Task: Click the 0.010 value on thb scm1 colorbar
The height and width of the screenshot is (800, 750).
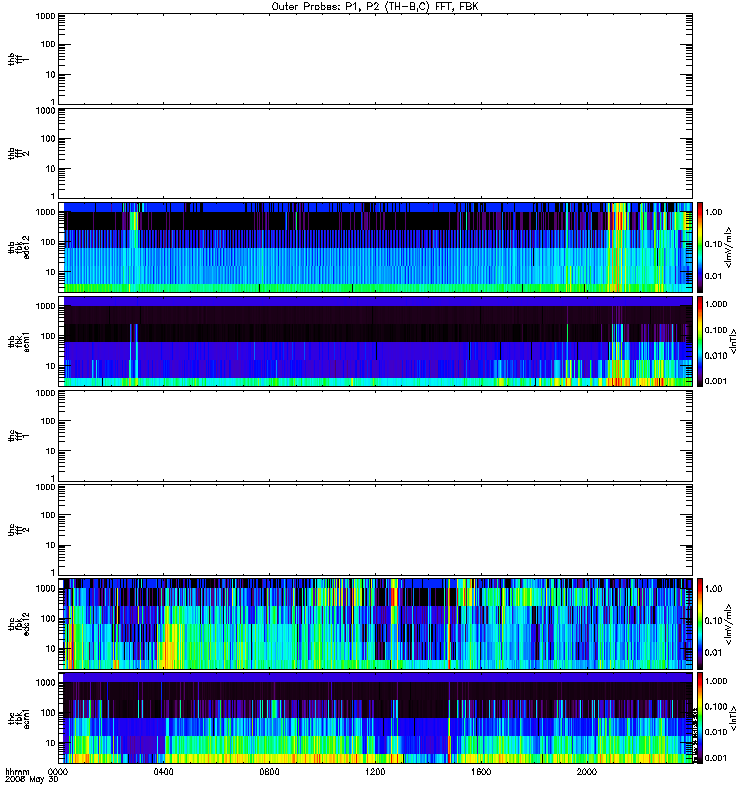Action: pos(716,356)
